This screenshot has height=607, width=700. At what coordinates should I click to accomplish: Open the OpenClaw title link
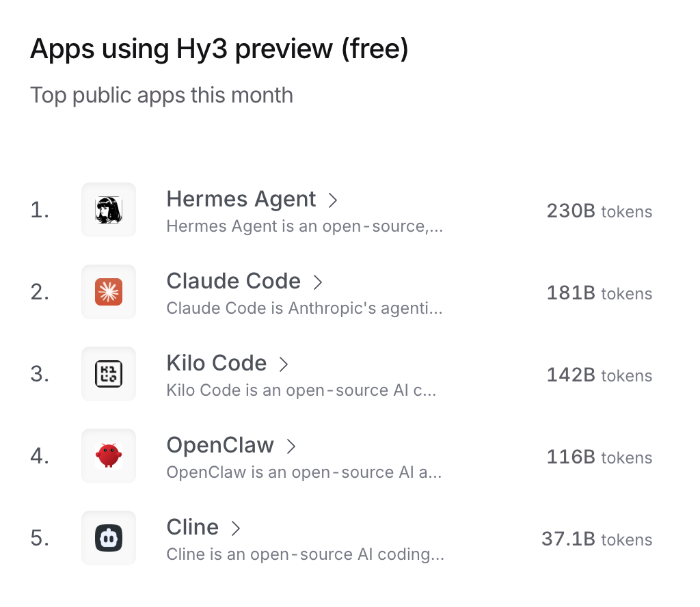coord(220,445)
